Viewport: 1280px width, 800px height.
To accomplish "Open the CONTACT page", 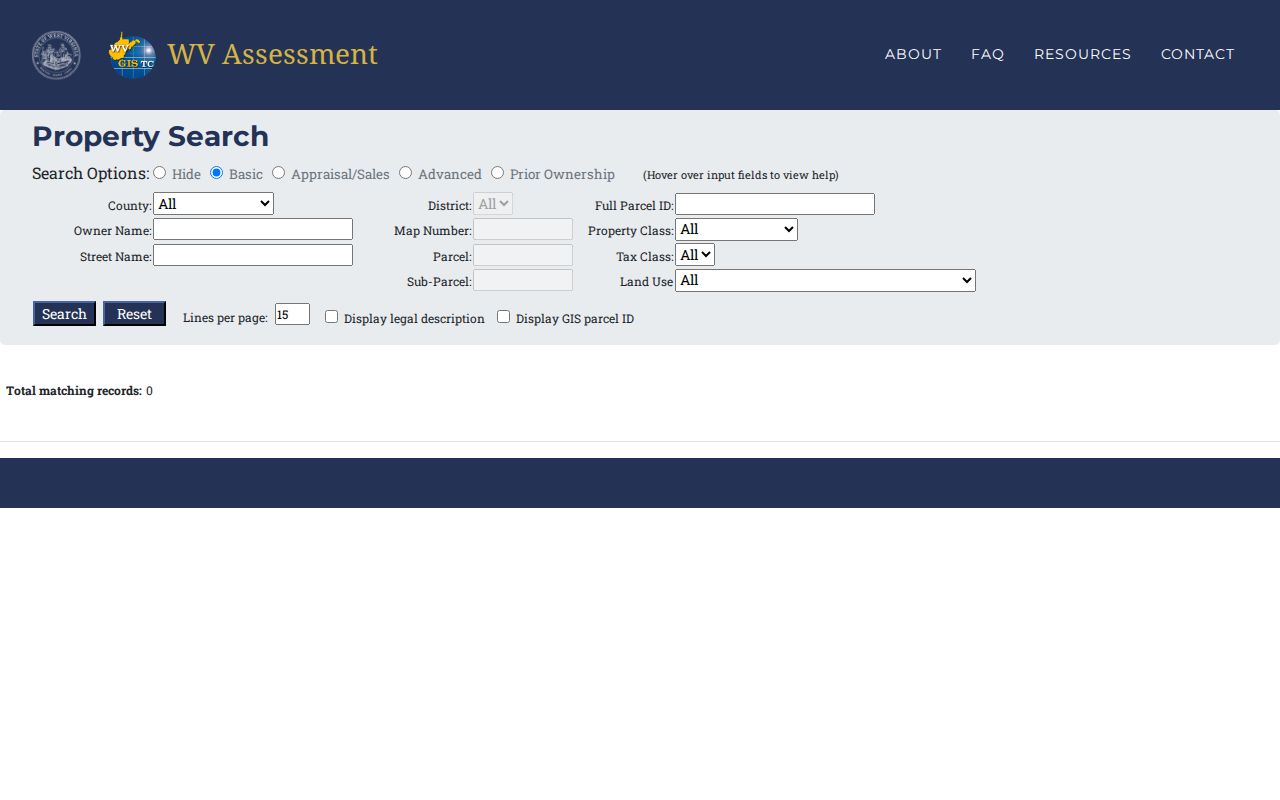I will (1197, 54).
